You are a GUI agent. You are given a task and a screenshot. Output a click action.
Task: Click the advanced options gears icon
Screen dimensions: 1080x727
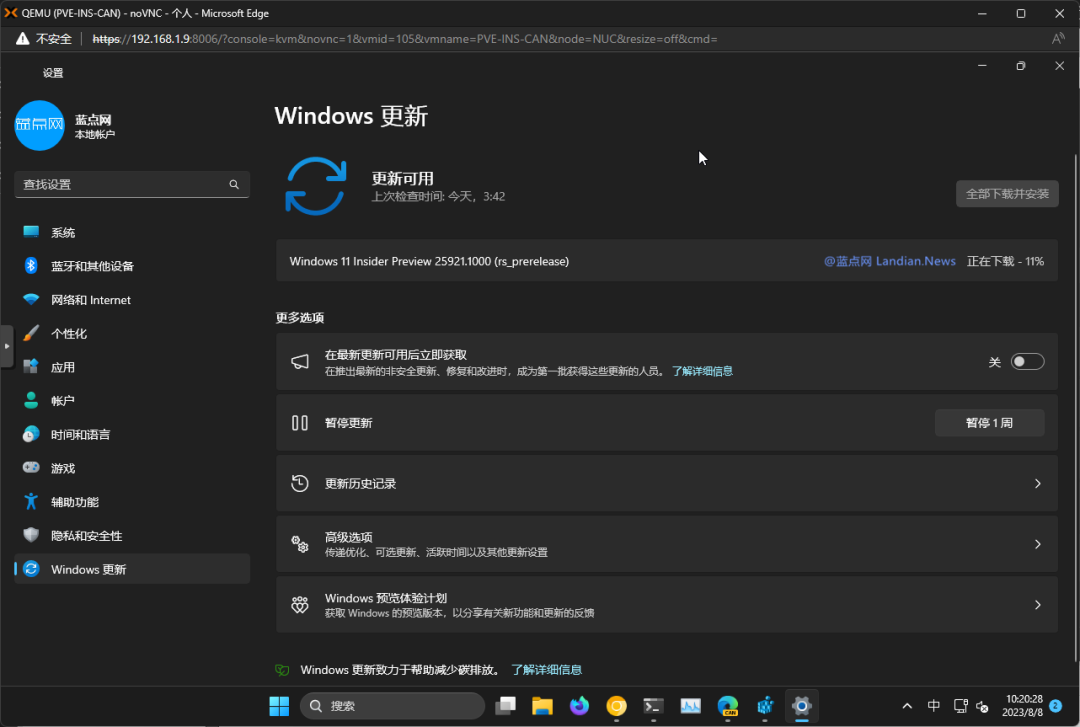click(300, 544)
